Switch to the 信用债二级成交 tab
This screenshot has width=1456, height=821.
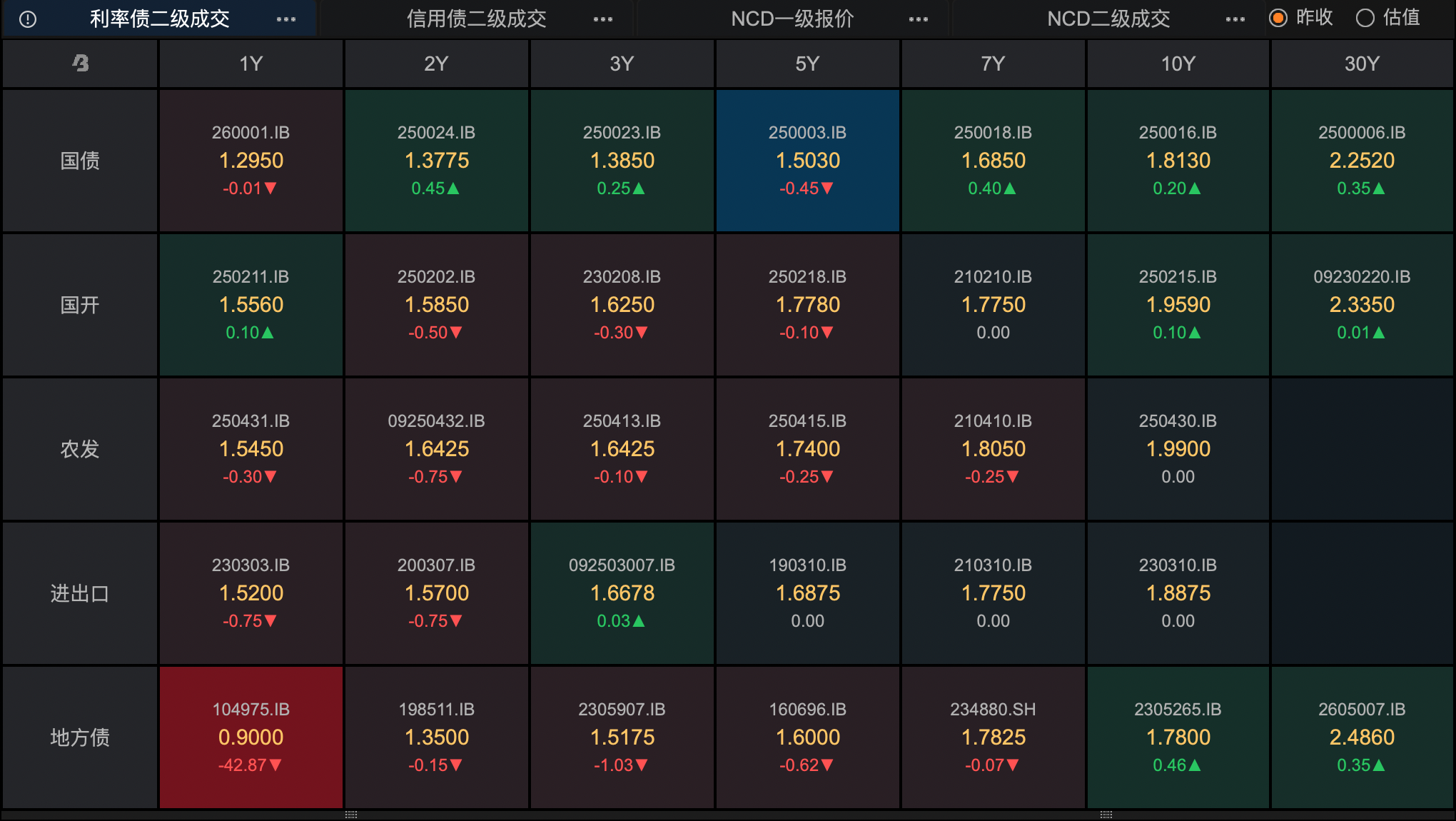click(x=476, y=19)
